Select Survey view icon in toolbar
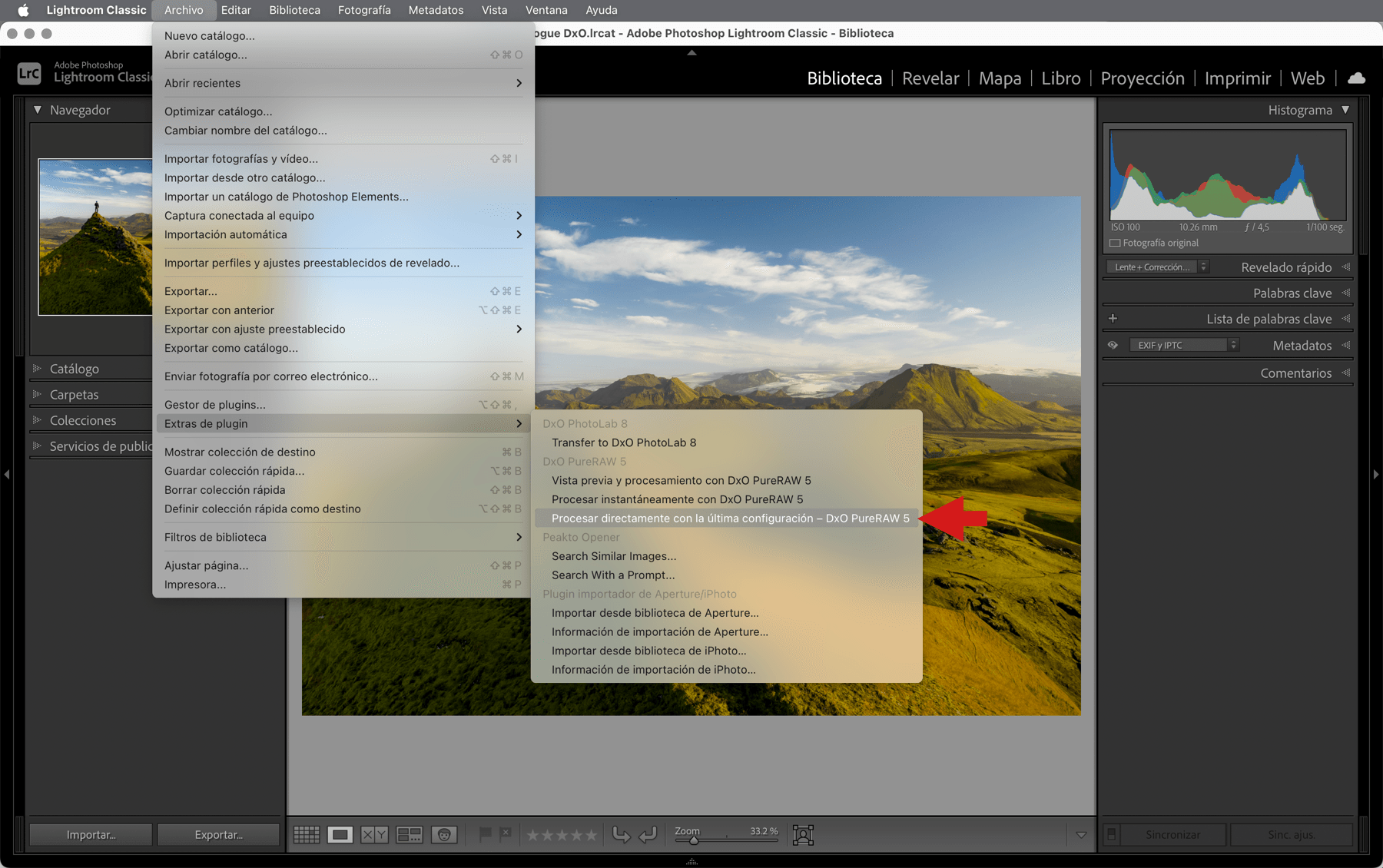 point(410,835)
